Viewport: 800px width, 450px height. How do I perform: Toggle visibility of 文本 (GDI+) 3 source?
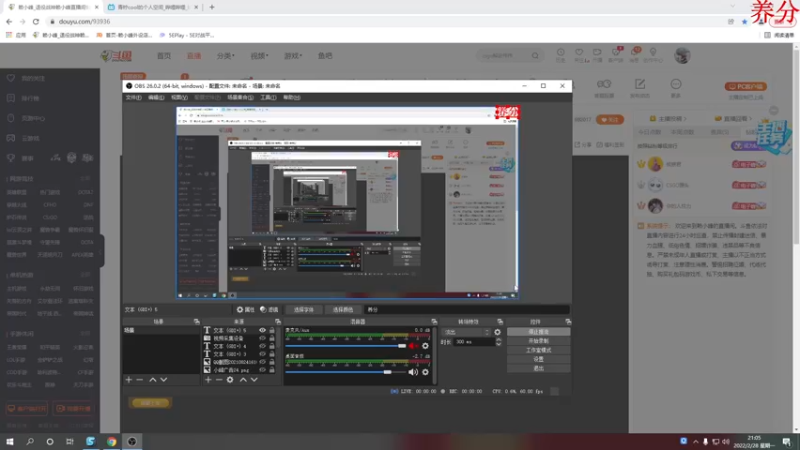pos(262,354)
